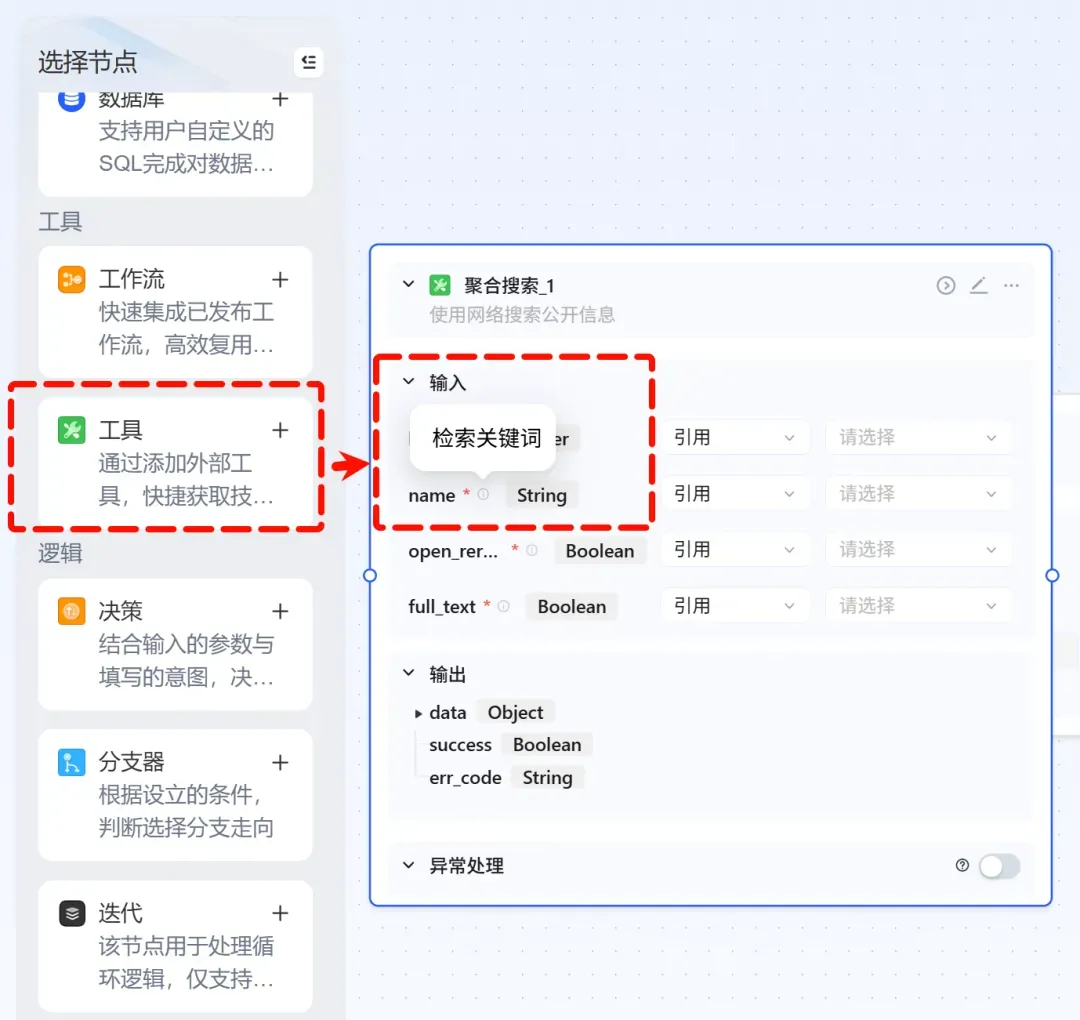Click the 选择节点 panel title
The image size is (1080, 1020).
pos(87,62)
